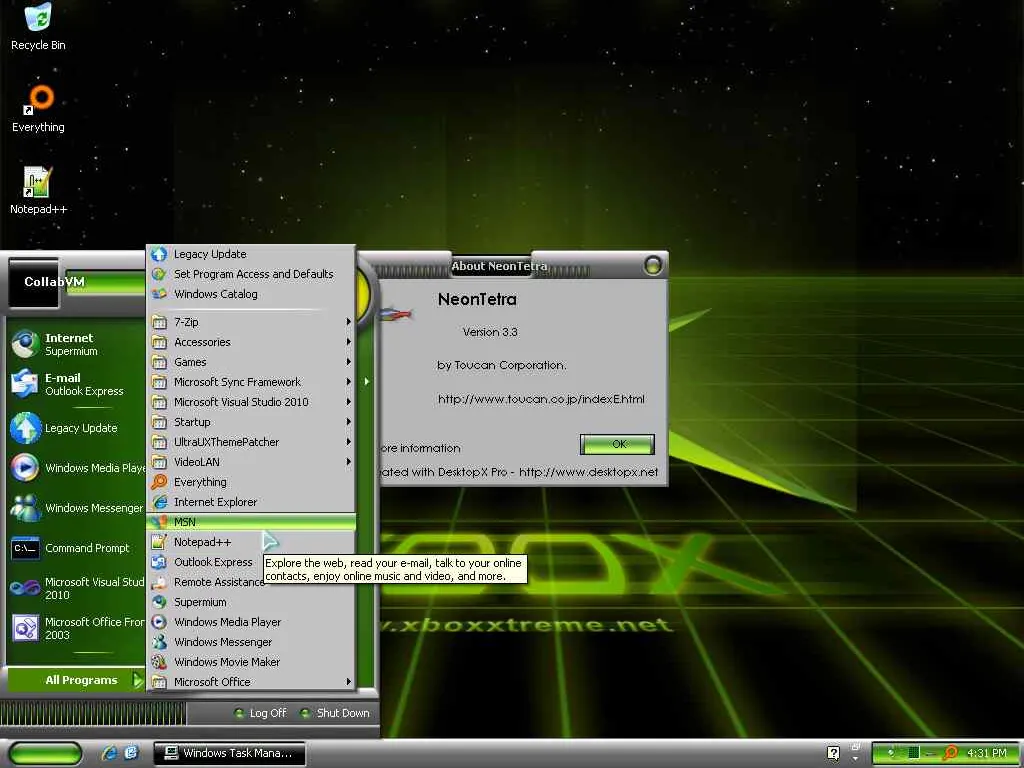Select Windows Messenger in programs list
Image resolution: width=1024 pixels, height=768 pixels.
[251, 642]
